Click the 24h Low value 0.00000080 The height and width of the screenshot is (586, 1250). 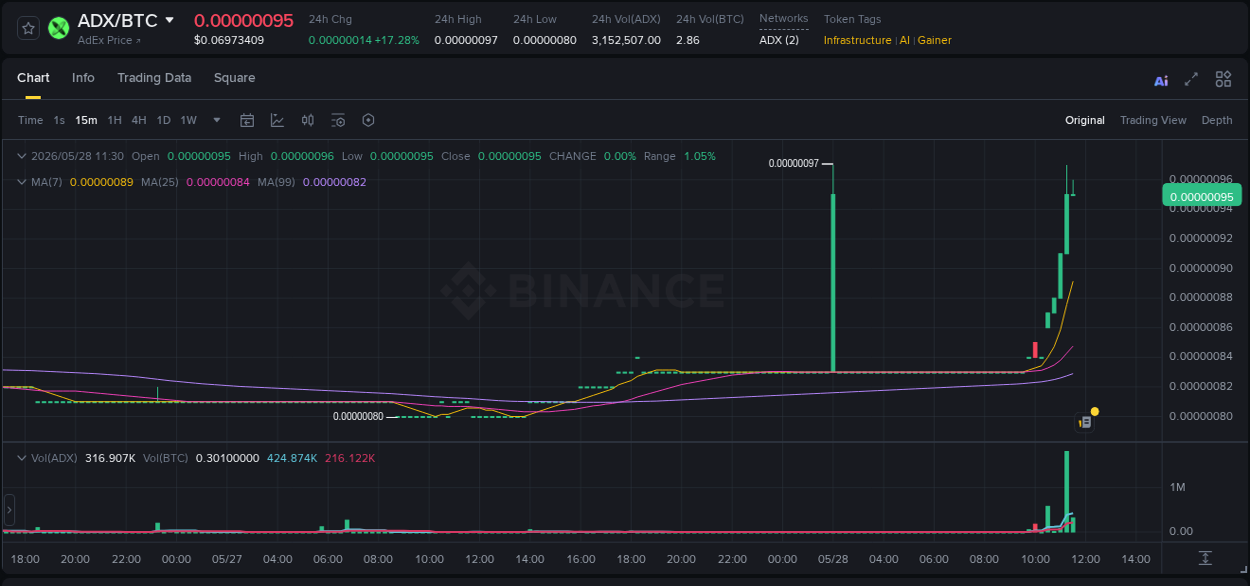coord(545,40)
